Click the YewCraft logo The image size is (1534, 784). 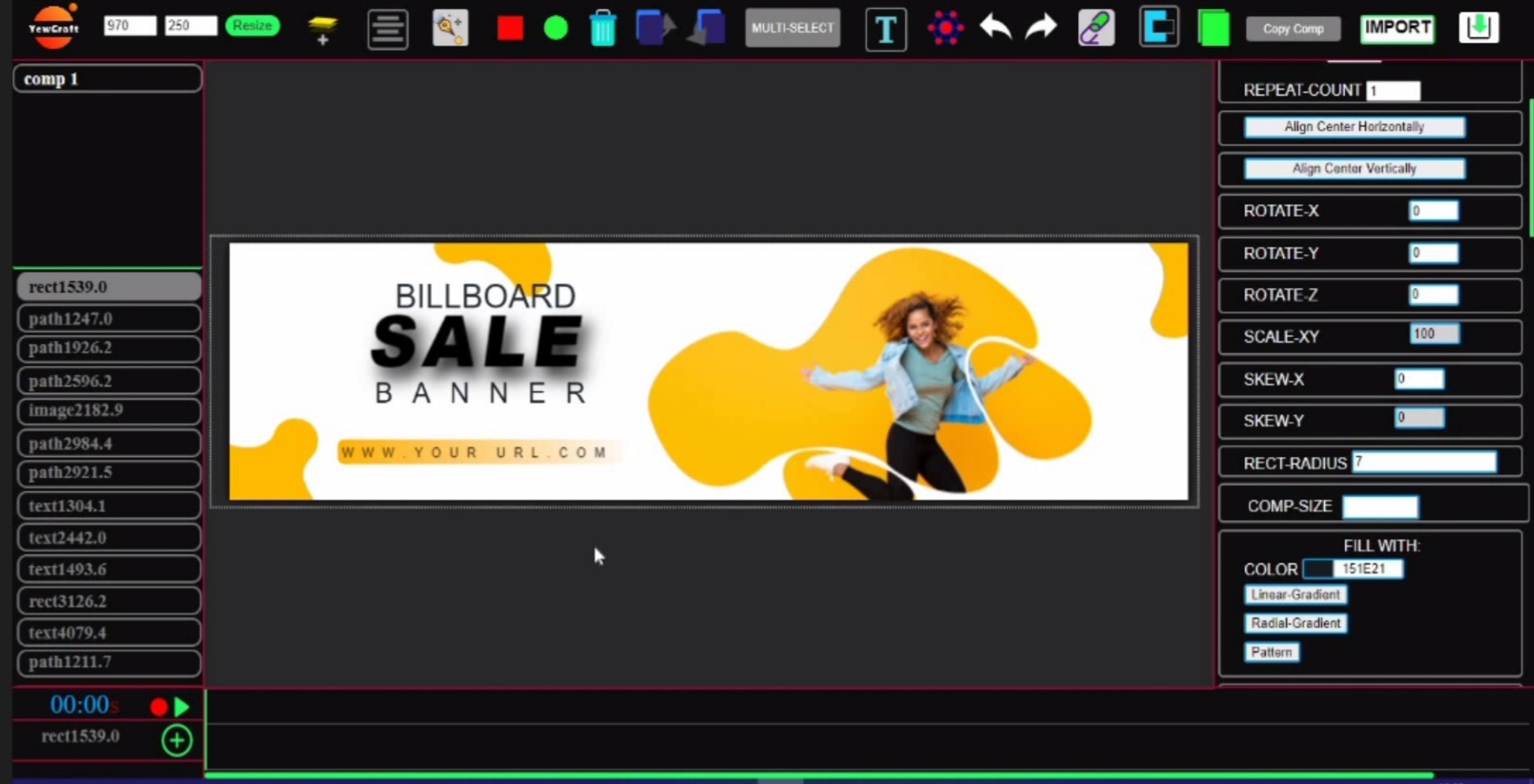(53, 26)
